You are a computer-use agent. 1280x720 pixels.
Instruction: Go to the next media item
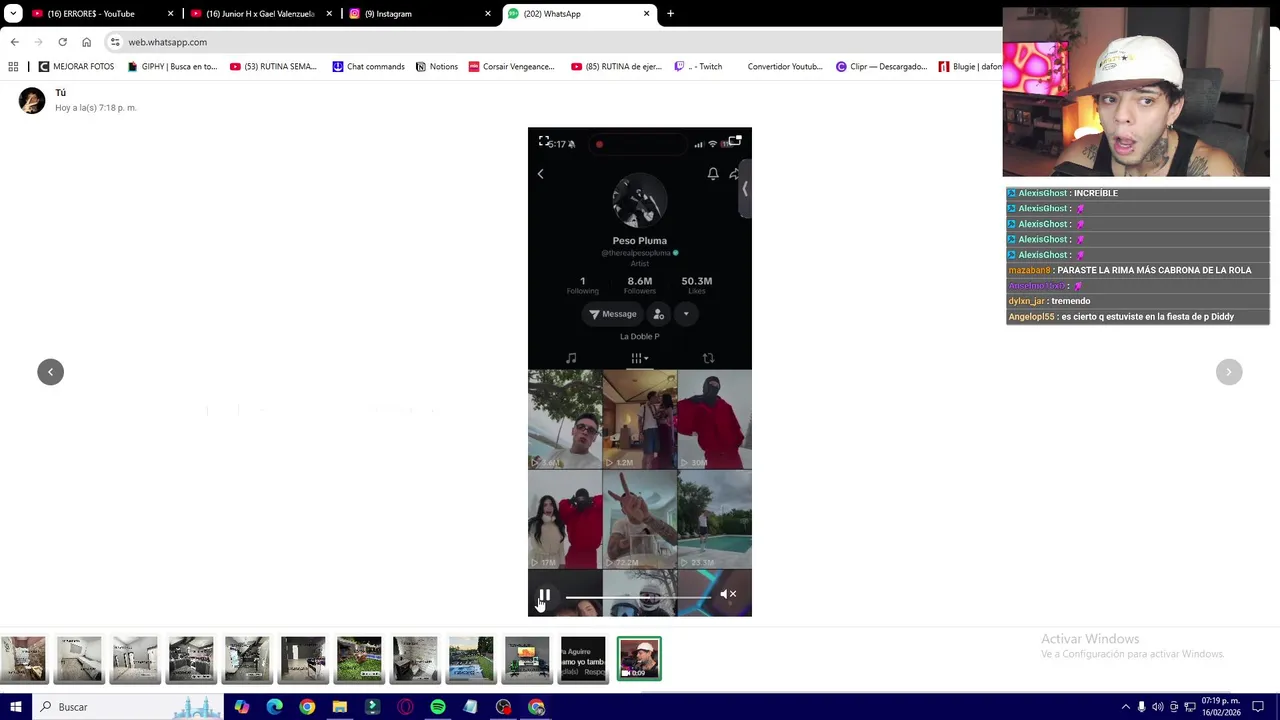[x=1229, y=372]
